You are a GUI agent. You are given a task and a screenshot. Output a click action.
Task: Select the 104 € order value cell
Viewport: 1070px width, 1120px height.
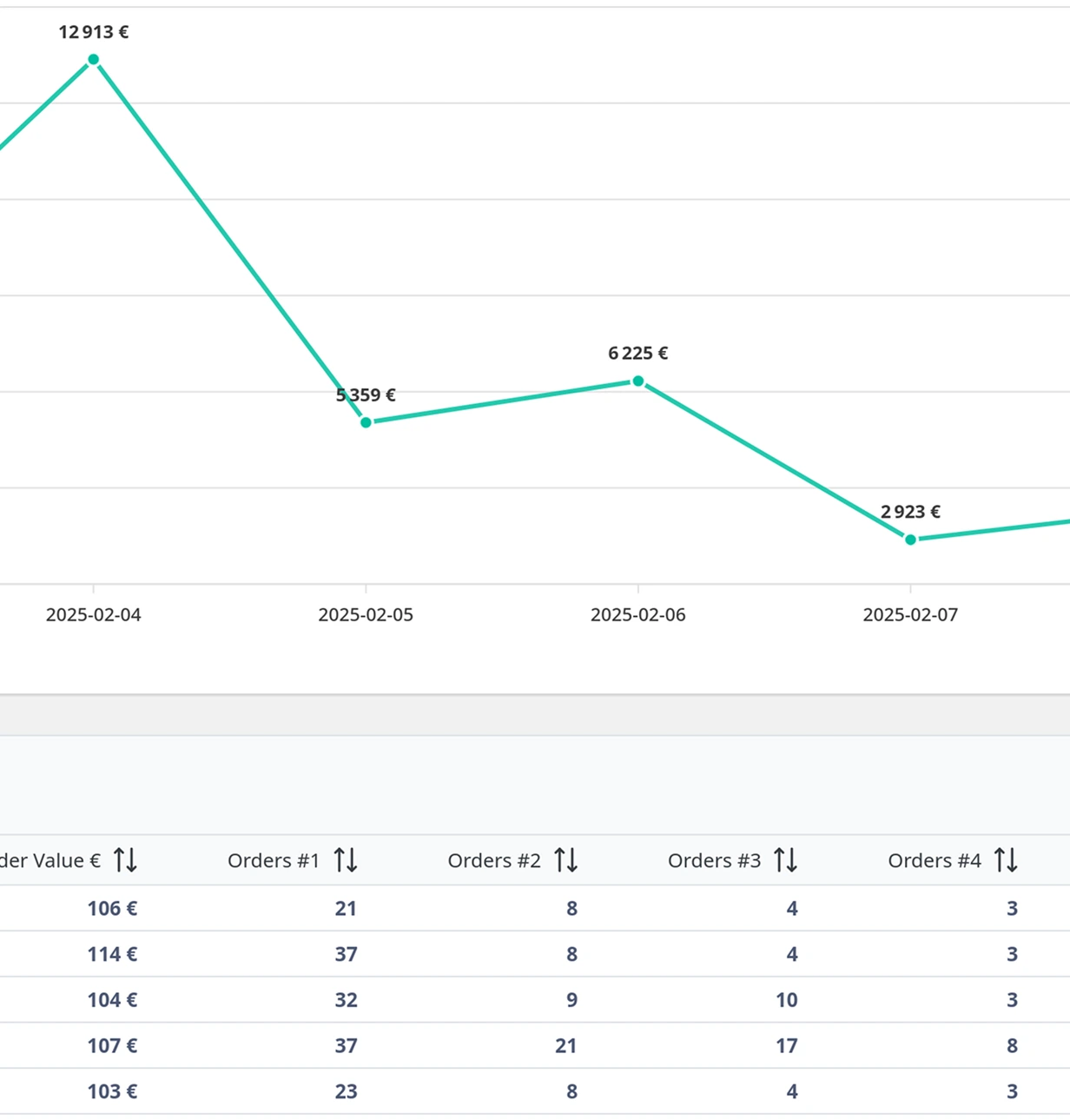pyautogui.click(x=112, y=999)
